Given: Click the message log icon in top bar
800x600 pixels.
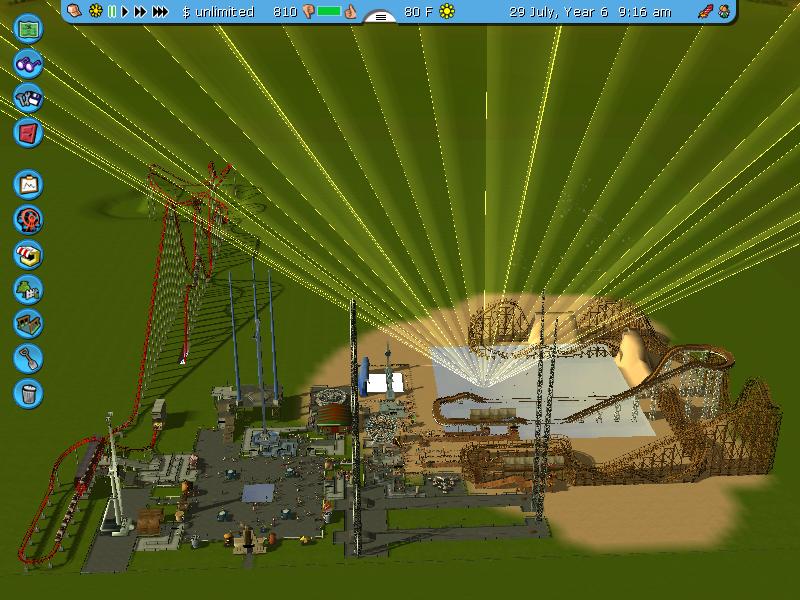Looking at the screenshot, I should coord(74,11).
